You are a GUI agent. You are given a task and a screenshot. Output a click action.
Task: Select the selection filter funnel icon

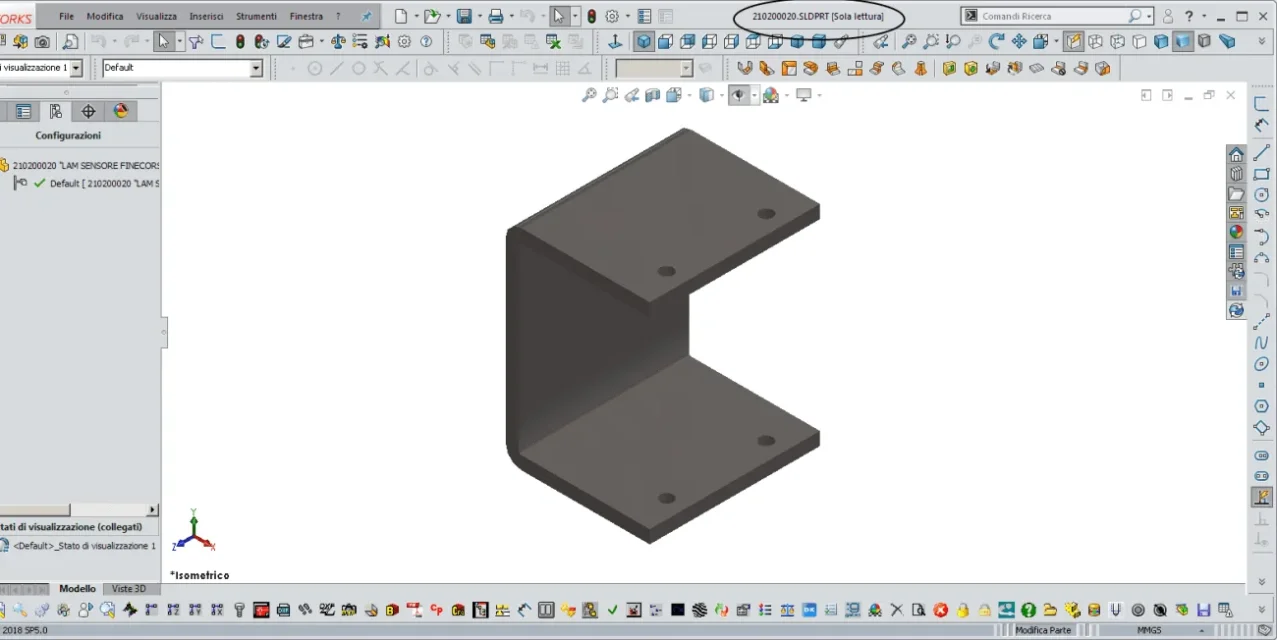196,42
